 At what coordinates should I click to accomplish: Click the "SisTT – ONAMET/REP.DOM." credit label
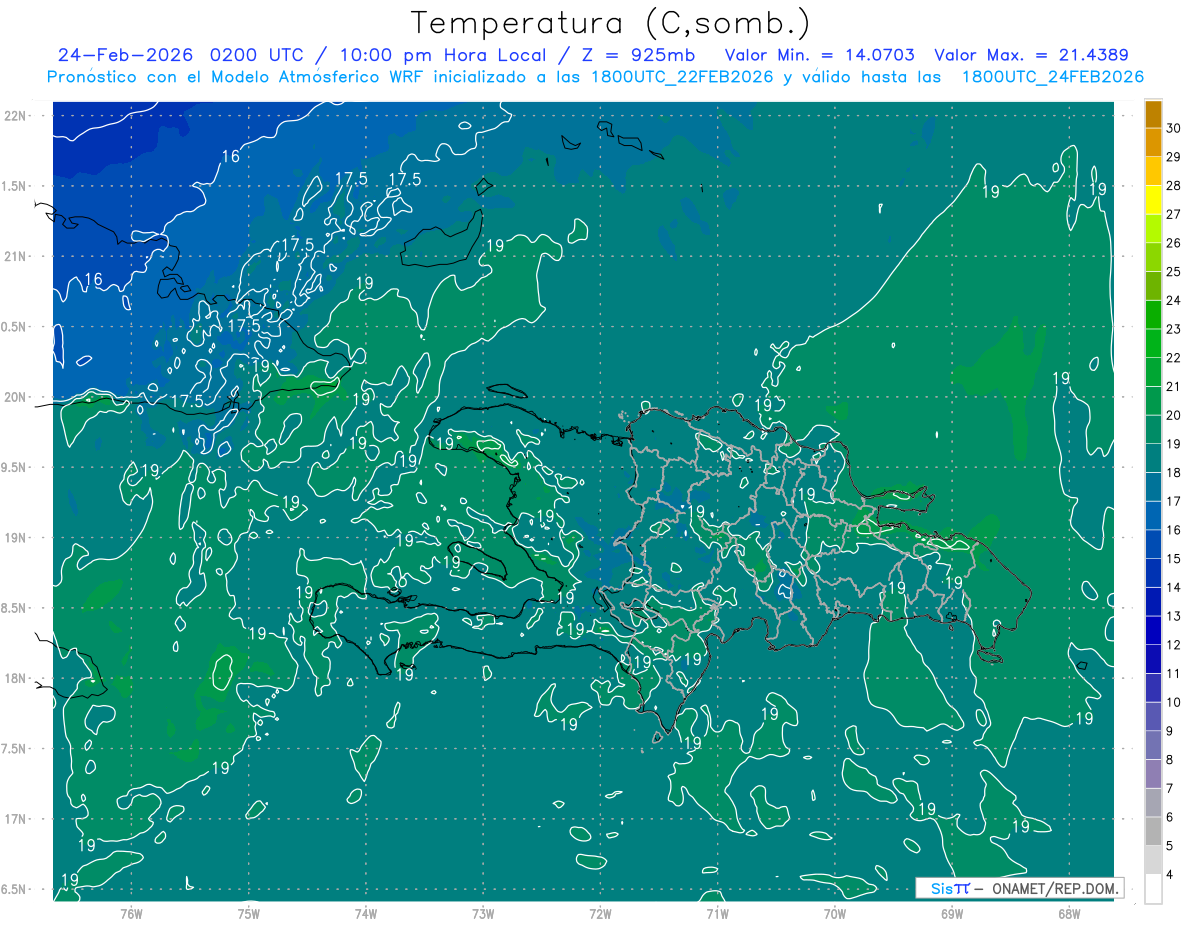1020,888
